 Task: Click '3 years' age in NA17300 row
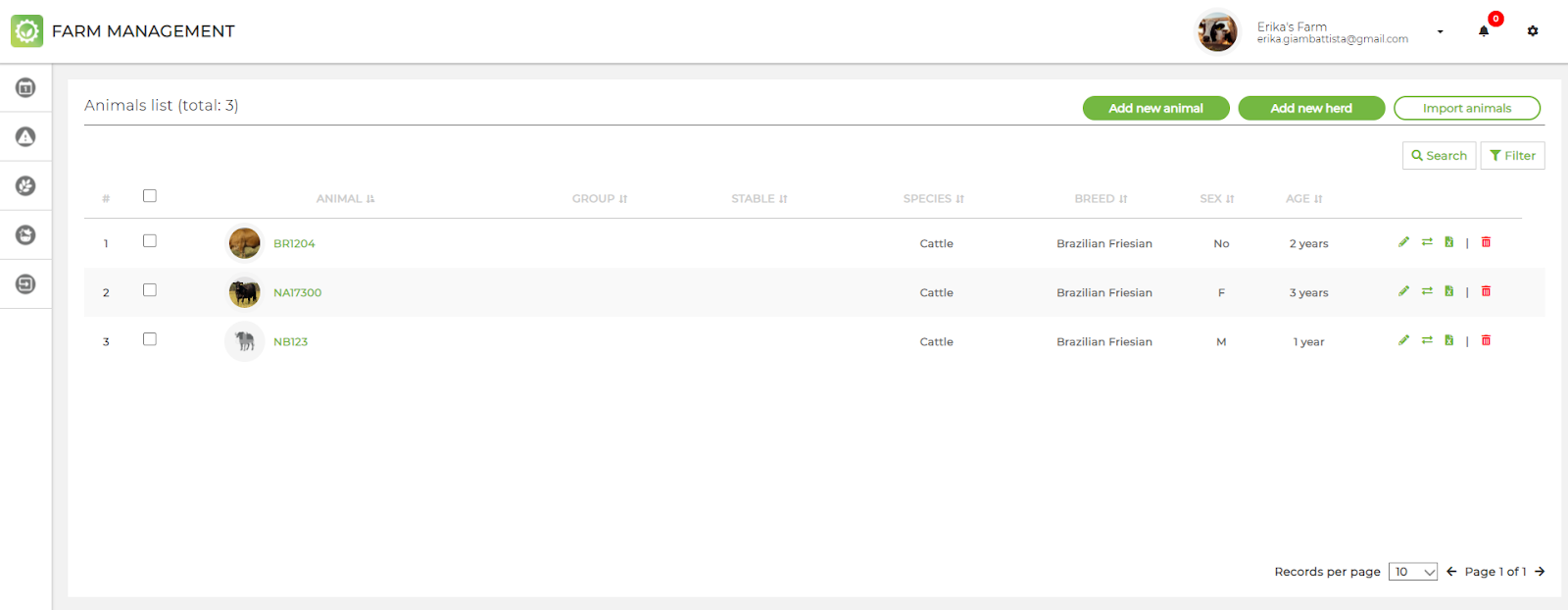[1308, 293]
